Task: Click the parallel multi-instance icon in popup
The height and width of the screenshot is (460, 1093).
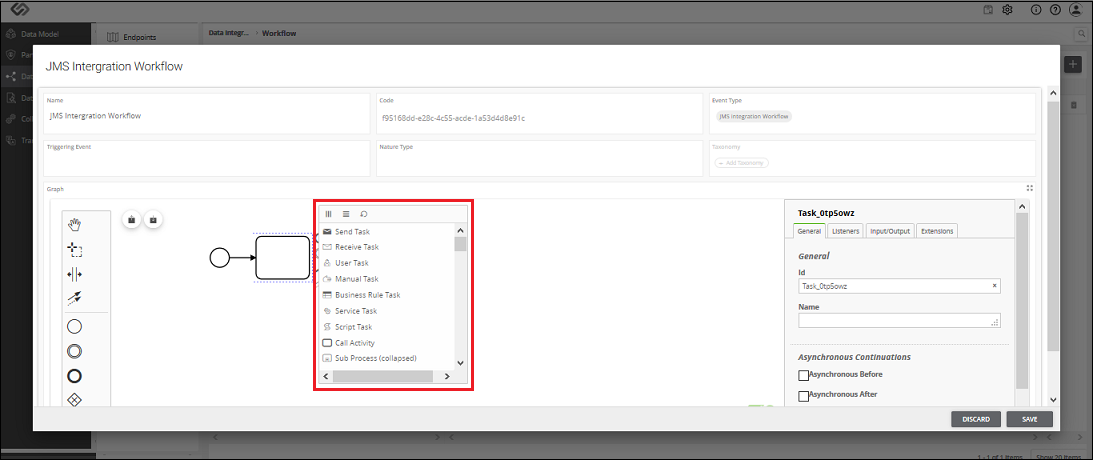Action: tap(328, 214)
